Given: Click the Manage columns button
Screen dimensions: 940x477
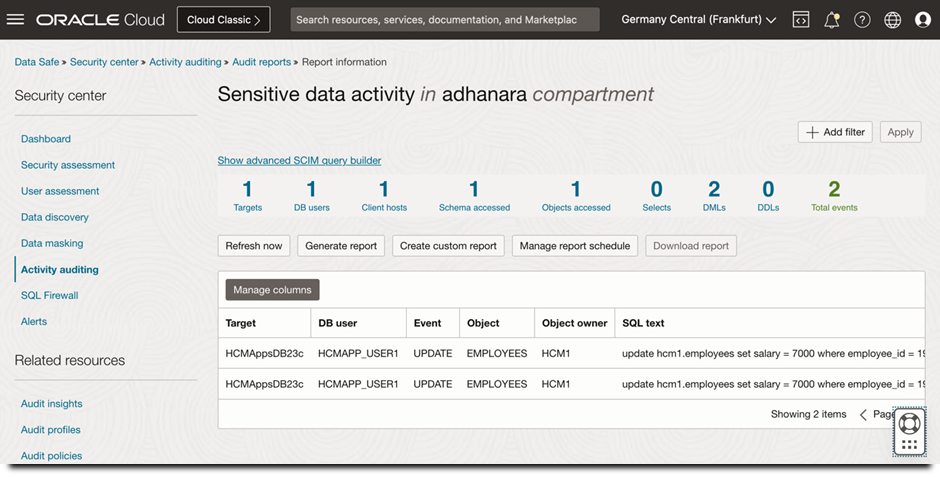Looking at the screenshot, I should 272,289.
